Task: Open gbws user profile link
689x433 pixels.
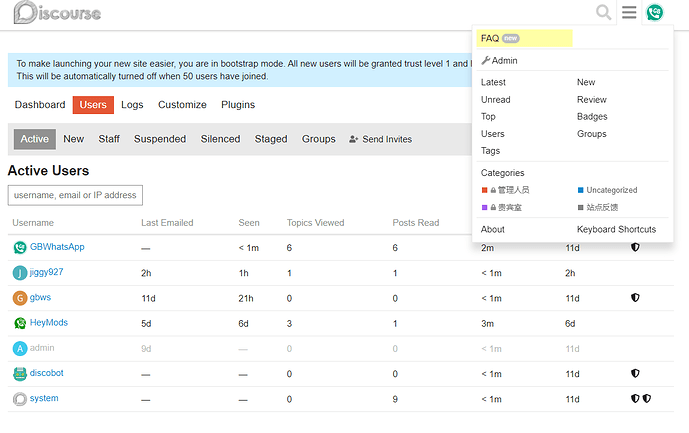Action: (x=40, y=297)
